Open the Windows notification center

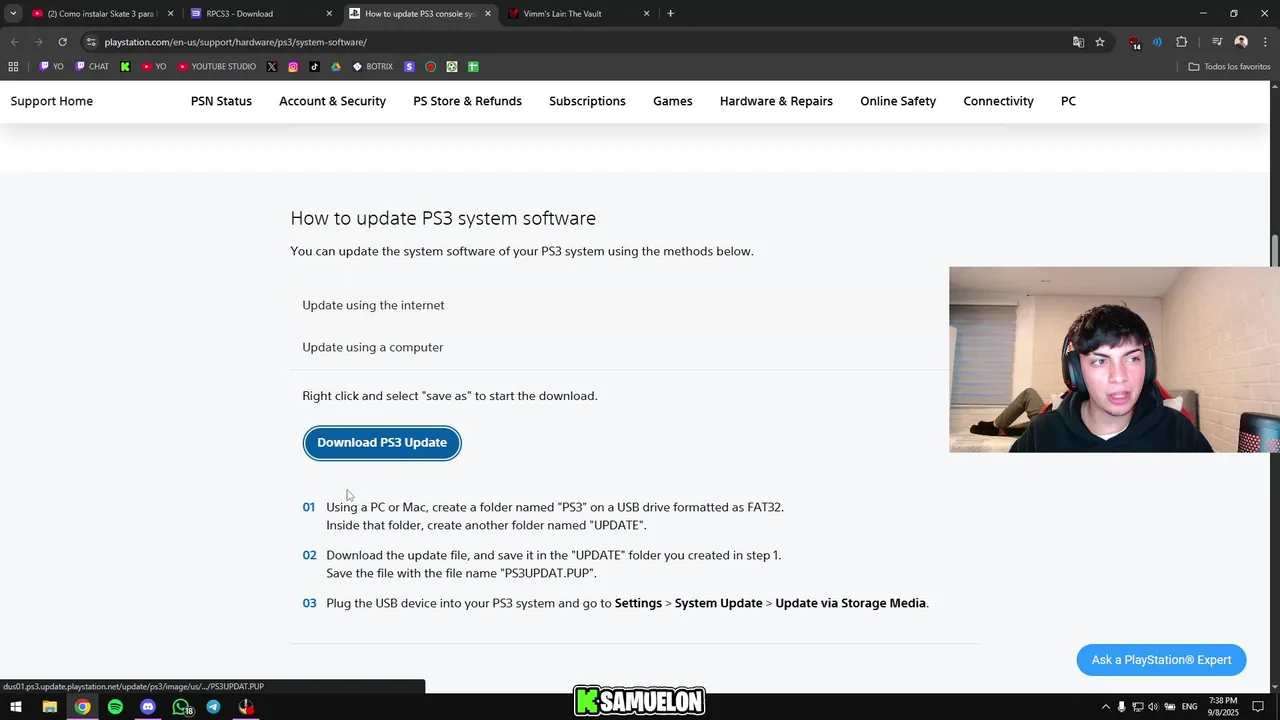click(1258, 707)
